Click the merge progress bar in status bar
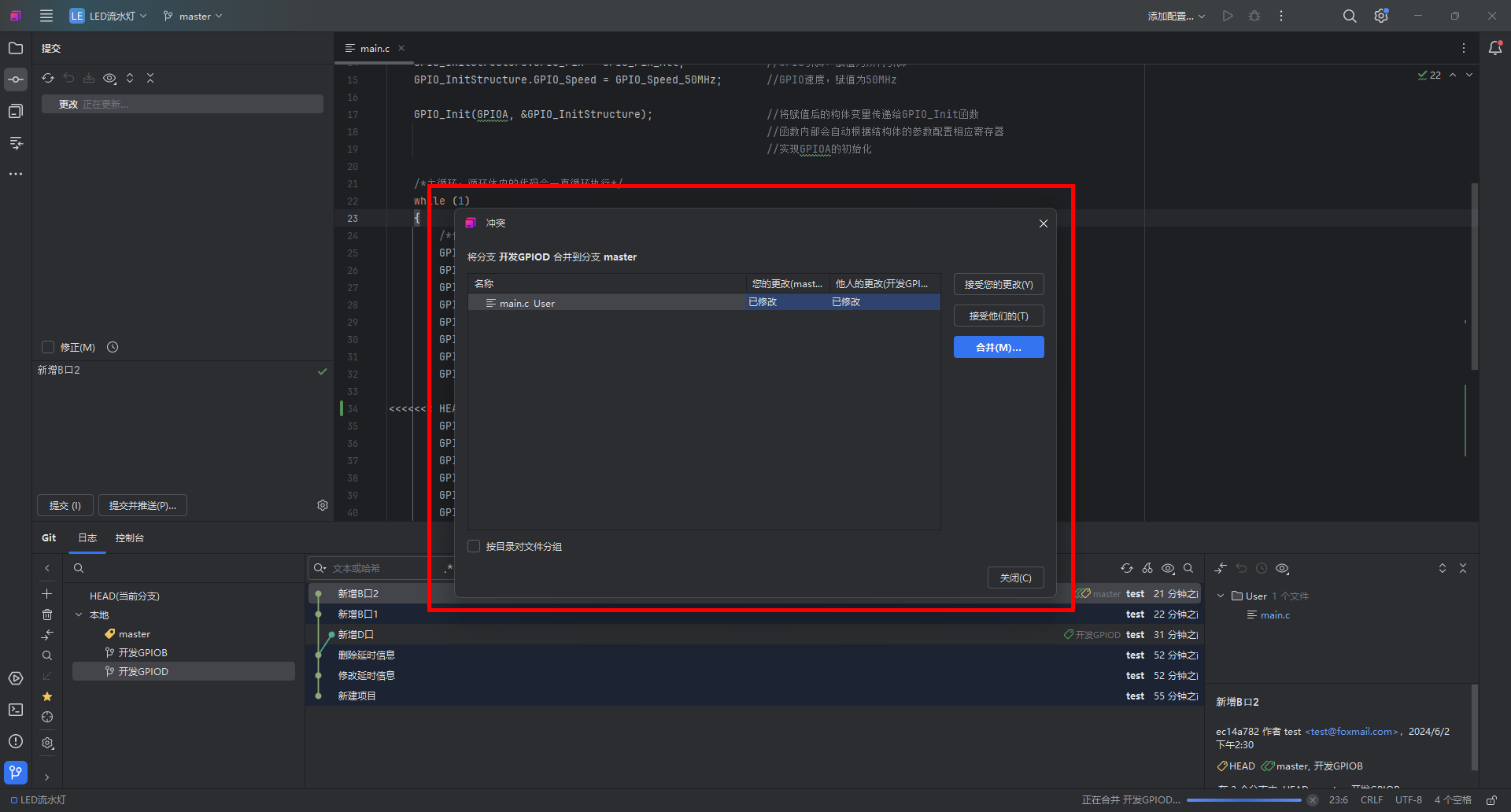The height and width of the screenshot is (812, 1511). tap(1243, 800)
